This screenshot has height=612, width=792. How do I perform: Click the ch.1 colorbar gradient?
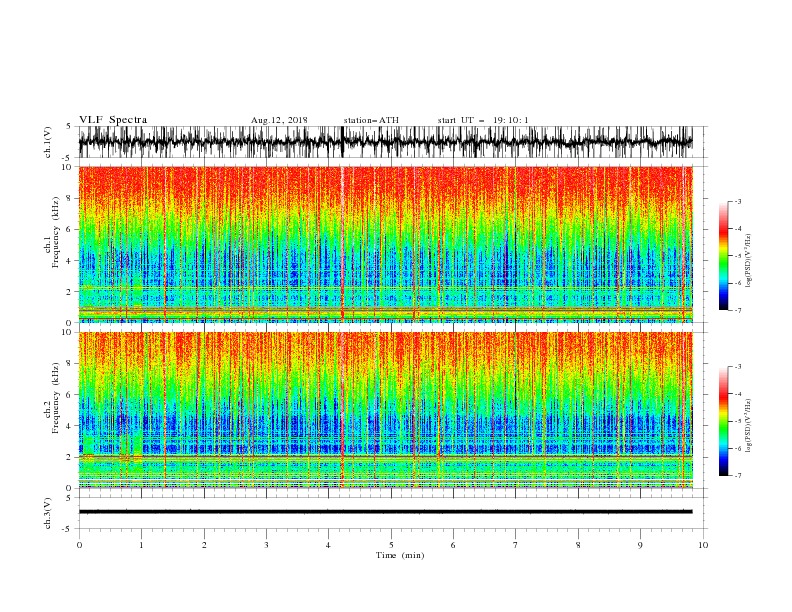pos(723,256)
